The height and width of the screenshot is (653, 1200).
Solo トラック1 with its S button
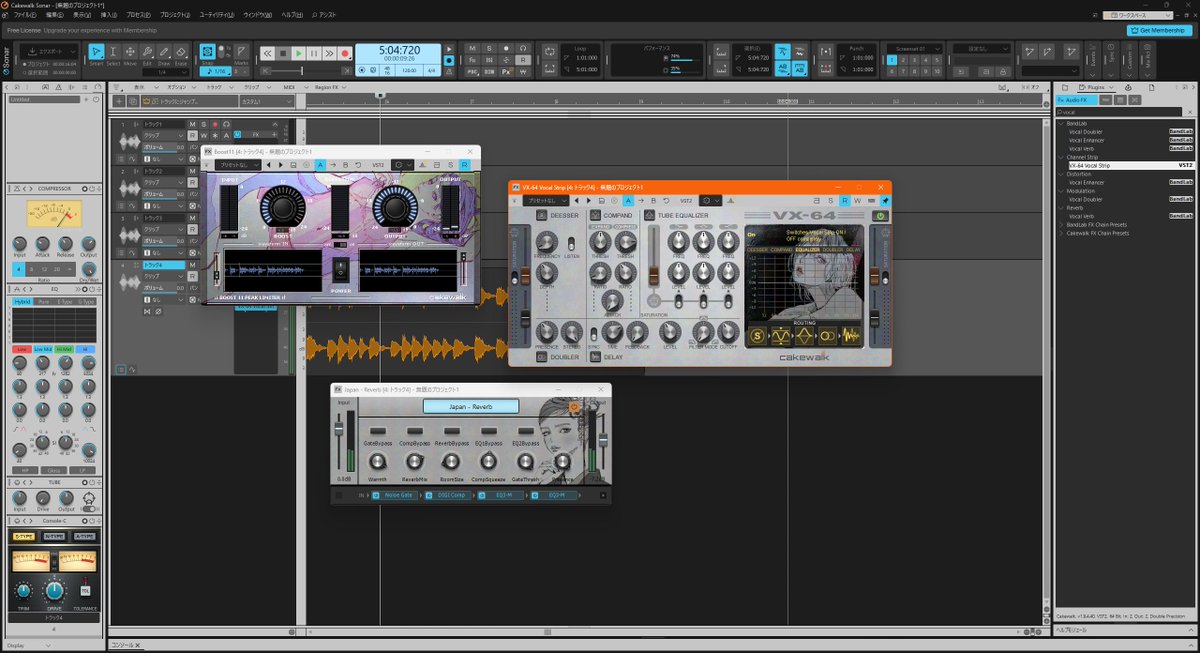(204, 124)
